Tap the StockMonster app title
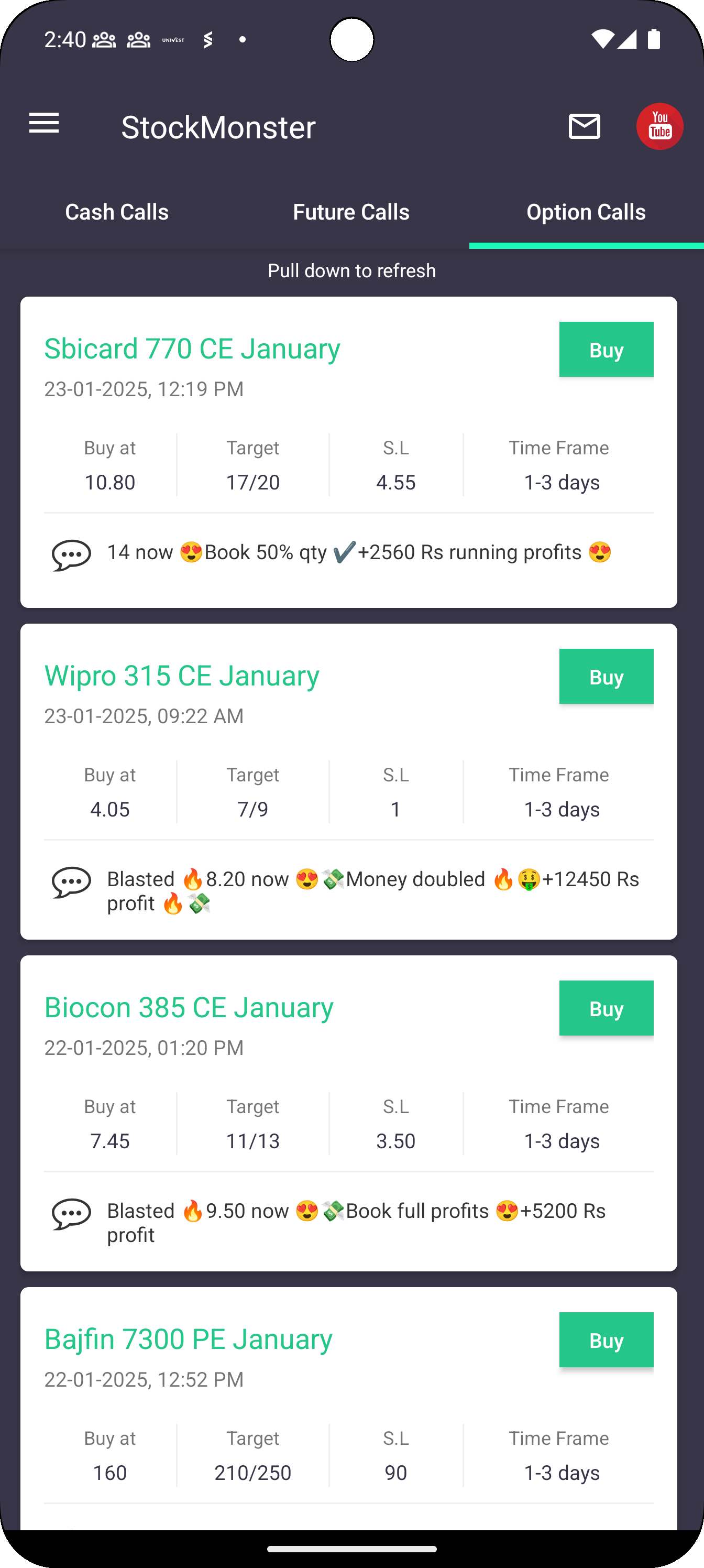The height and width of the screenshot is (1568, 704). (x=218, y=127)
